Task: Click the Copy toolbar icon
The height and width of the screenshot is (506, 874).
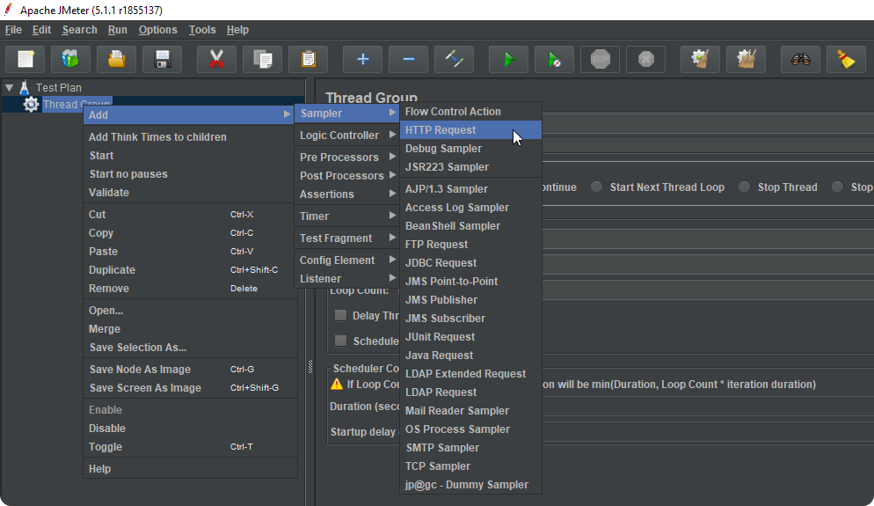Action: pyautogui.click(x=263, y=59)
